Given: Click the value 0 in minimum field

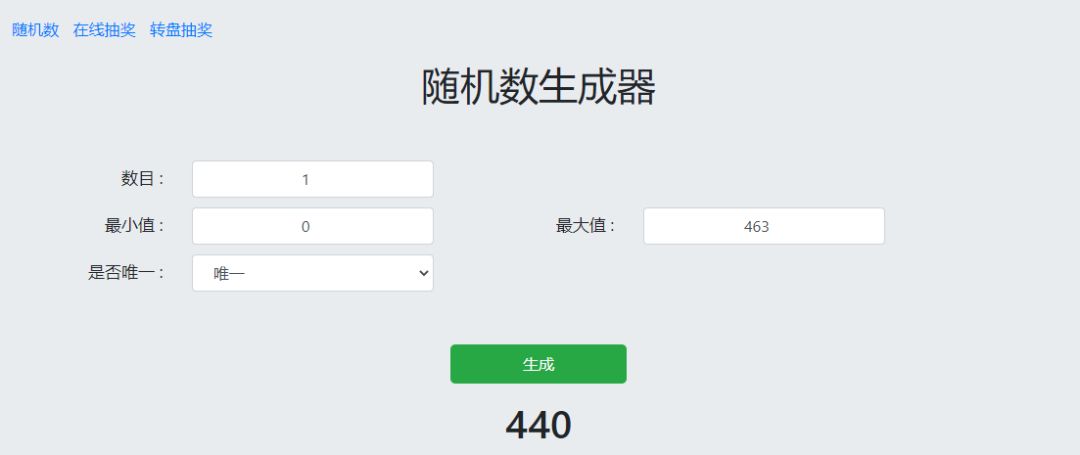Looking at the screenshot, I should [x=305, y=227].
